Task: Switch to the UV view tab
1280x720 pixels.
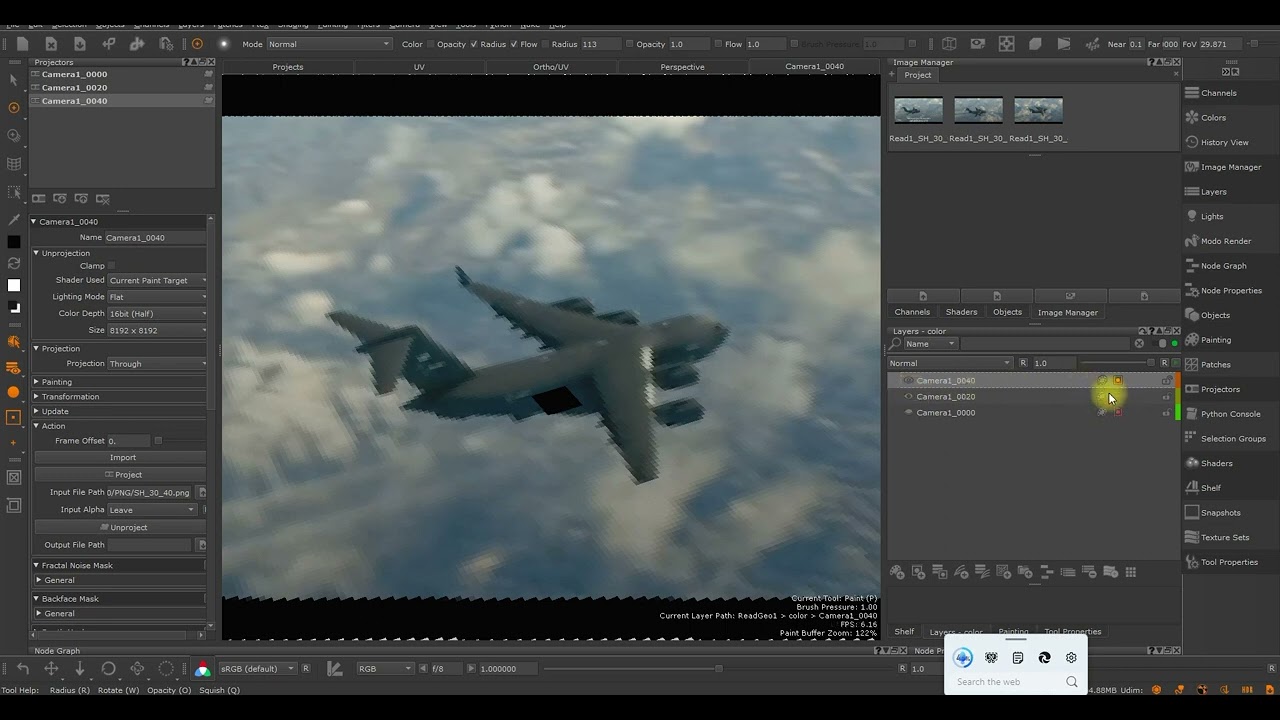Action: point(419,67)
